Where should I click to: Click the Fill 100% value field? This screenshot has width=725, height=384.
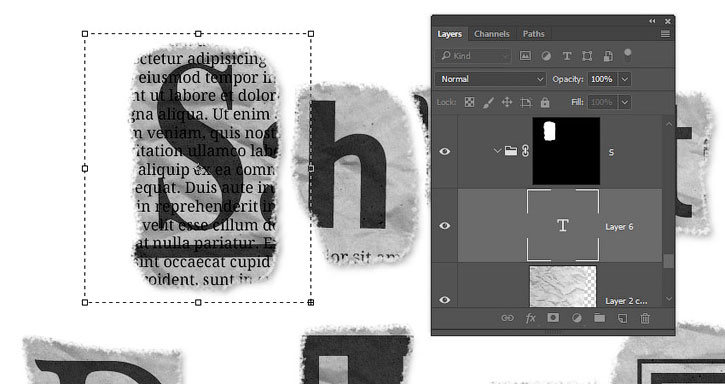[602, 102]
